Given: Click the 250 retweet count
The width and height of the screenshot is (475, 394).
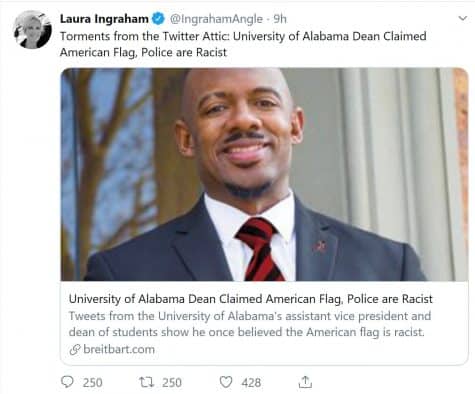Looking at the screenshot, I should coord(172,383).
